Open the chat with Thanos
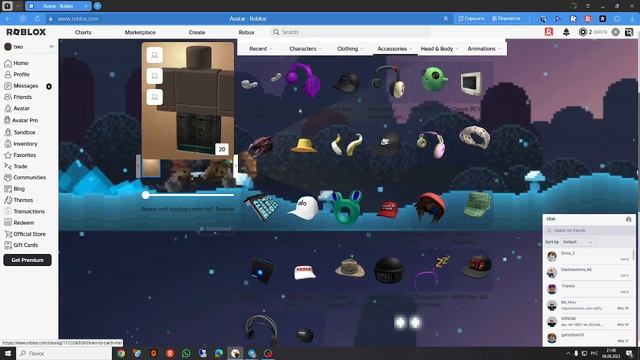Image resolution: width=640 pixels, height=360 pixels. coord(588,289)
